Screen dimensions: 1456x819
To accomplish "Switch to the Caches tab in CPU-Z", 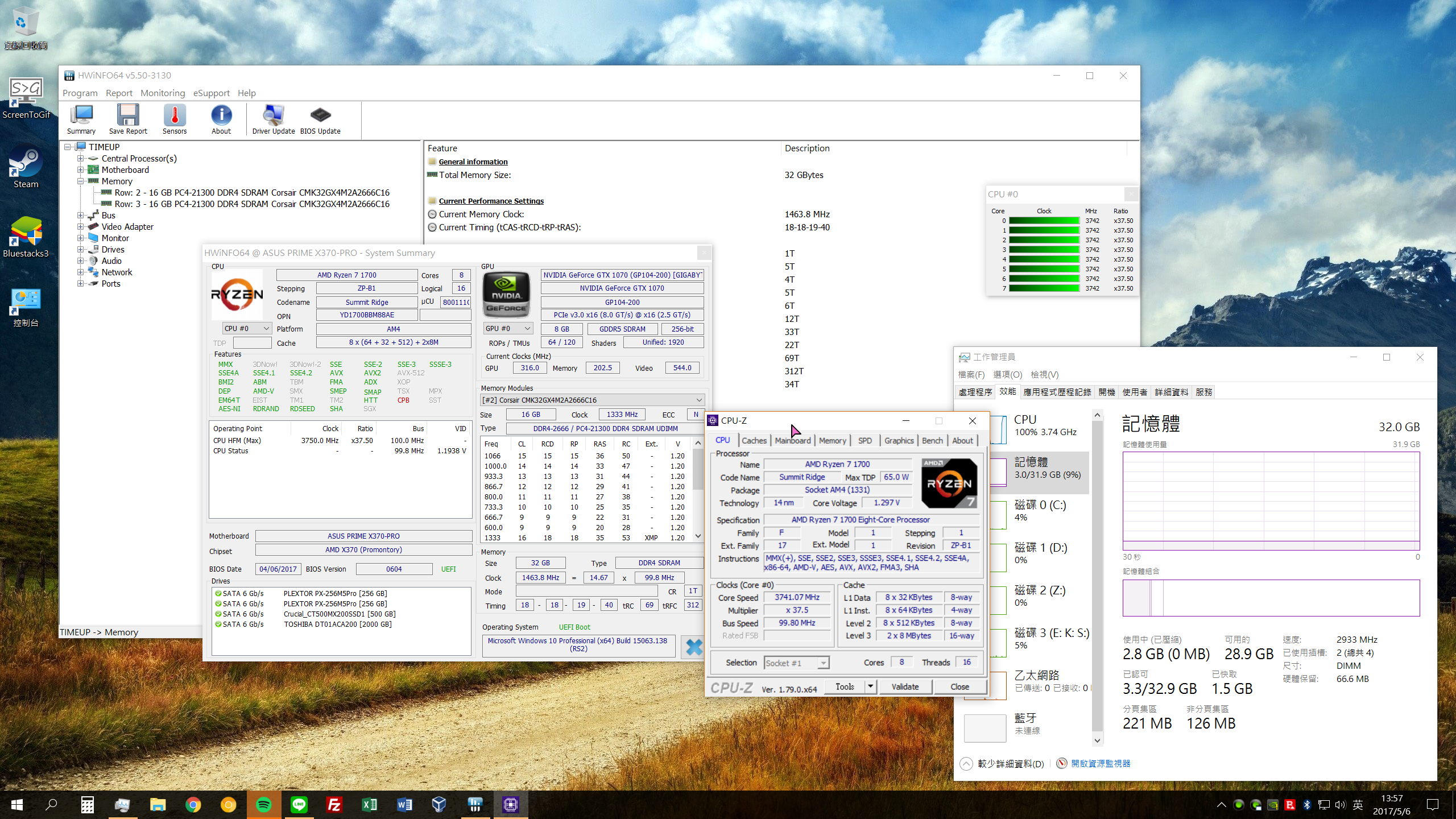I will point(754,440).
